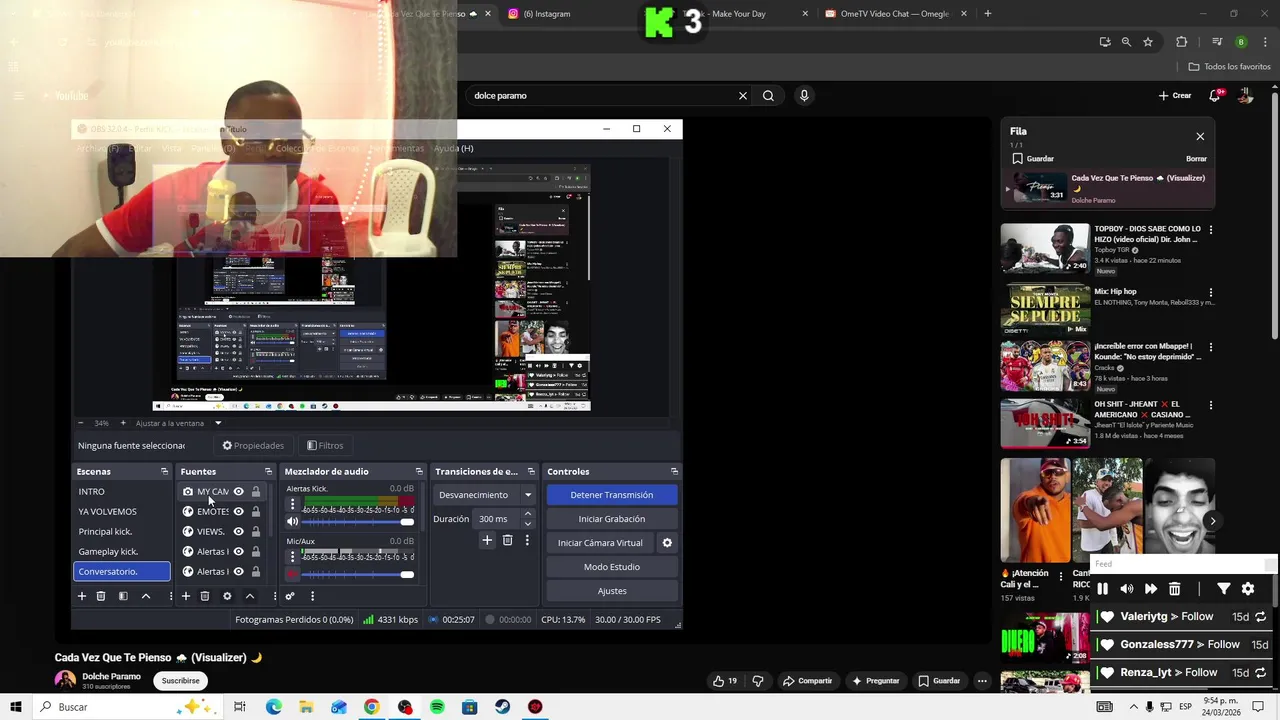
Task: Unlock the MY CAM source
Action: (256, 492)
